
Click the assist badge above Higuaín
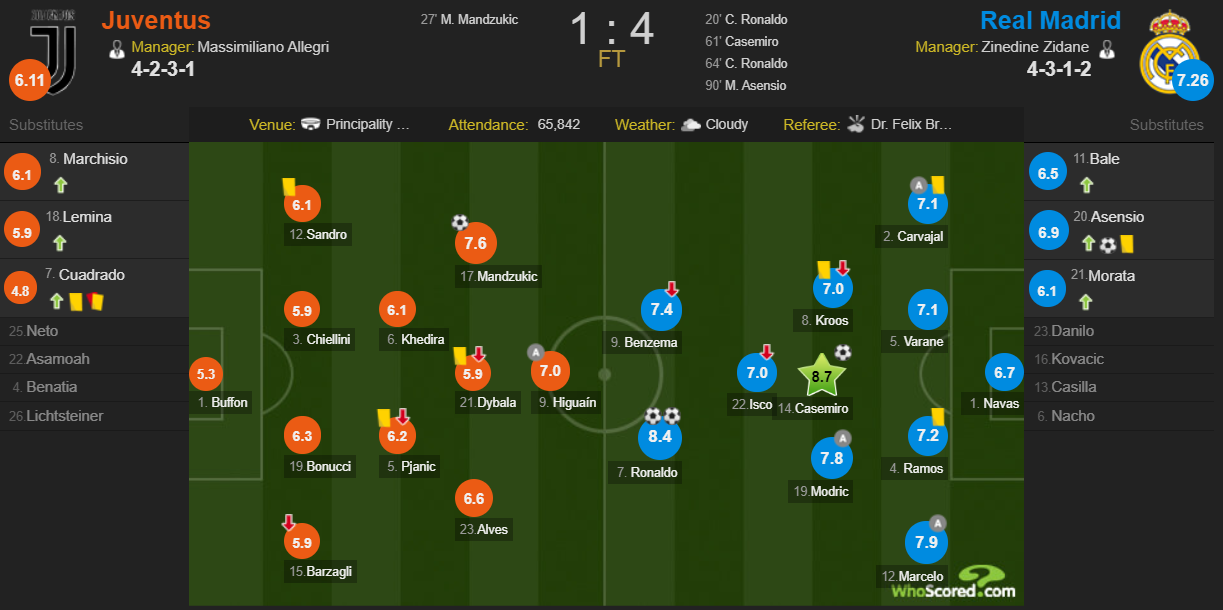[x=536, y=352]
